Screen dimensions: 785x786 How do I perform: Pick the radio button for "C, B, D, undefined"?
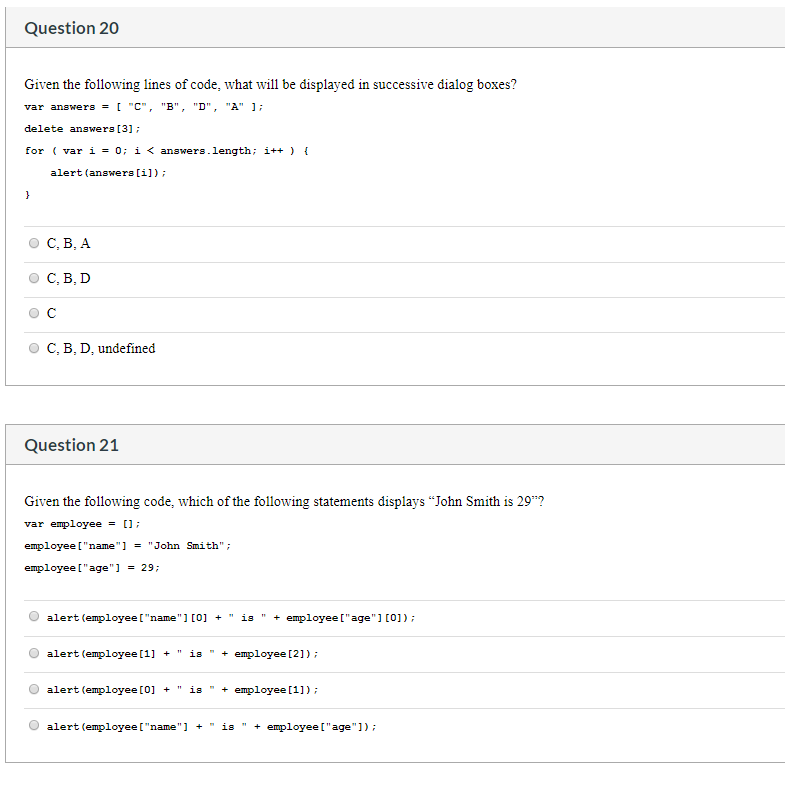[34, 348]
